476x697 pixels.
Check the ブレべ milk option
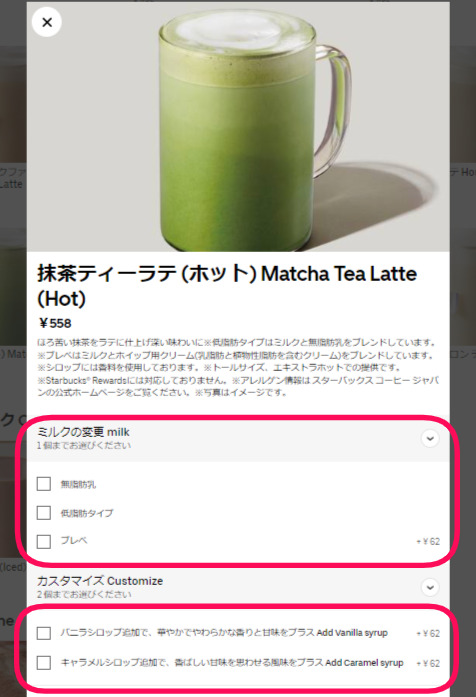44,541
